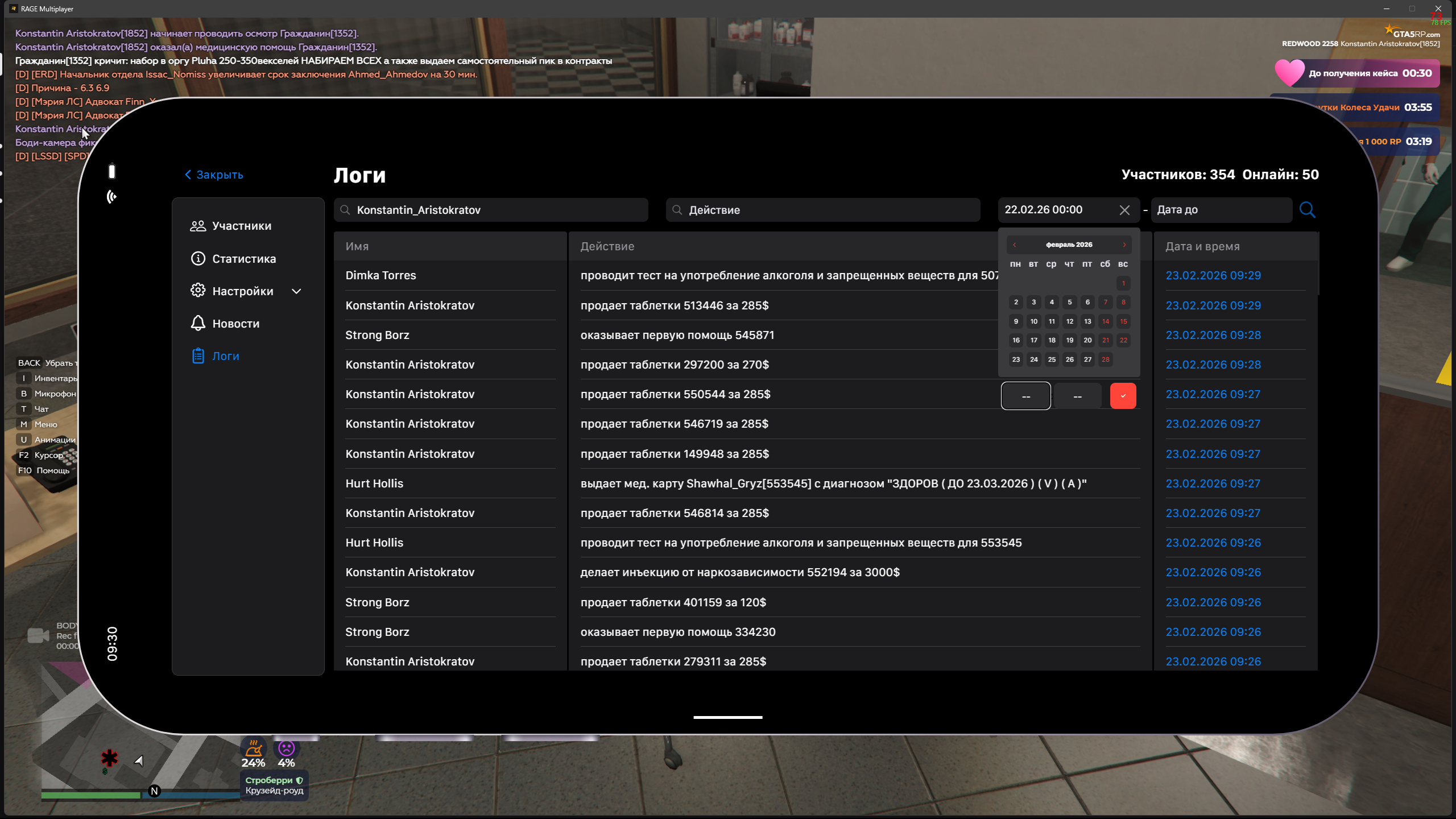Open the first 23.02.2026 09:29 timestamp link
Image resolution: width=1456 pixels, height=819 pixels.
pos(1213,275)
